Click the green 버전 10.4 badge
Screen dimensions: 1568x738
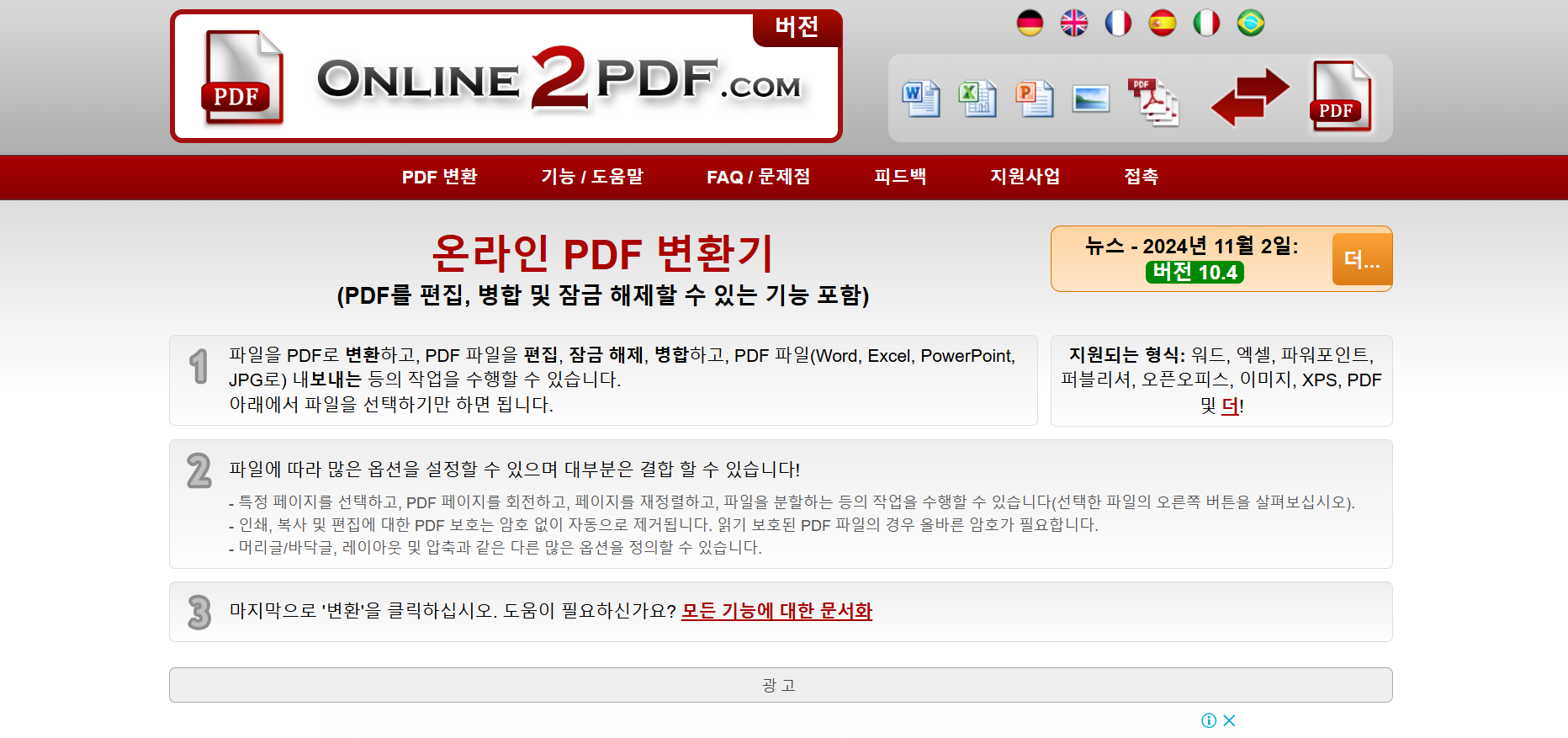click(x=1195, y=272)
